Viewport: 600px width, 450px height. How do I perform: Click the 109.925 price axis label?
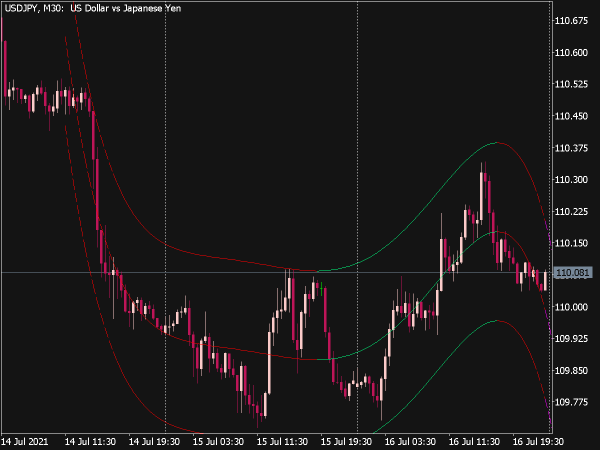click(571, 339)
